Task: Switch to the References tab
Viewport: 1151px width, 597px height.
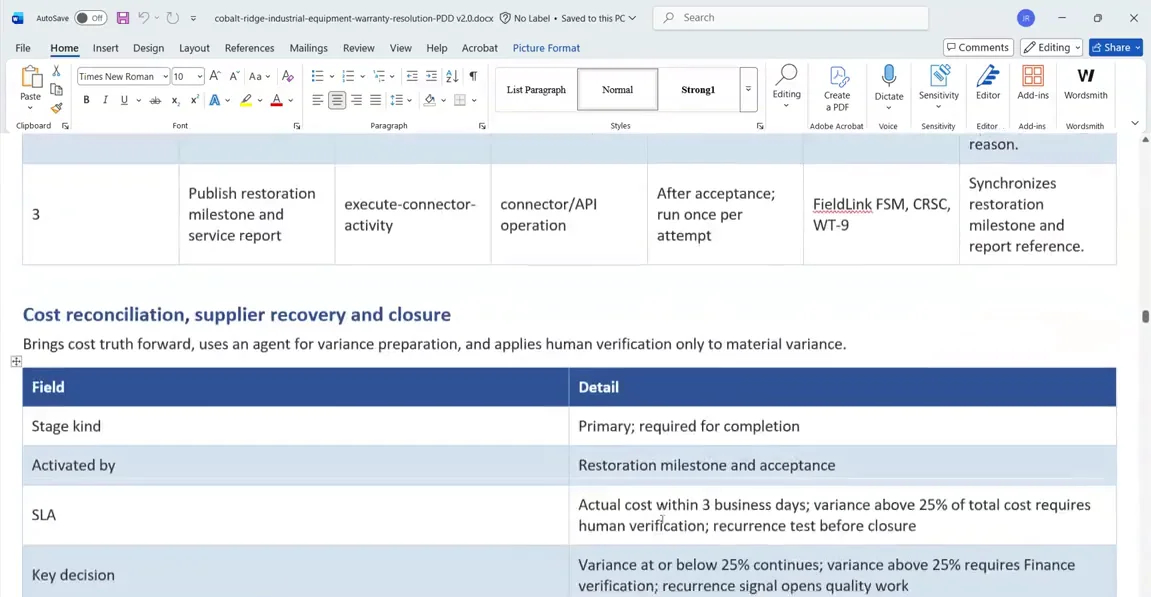Action: pos(250,48)
